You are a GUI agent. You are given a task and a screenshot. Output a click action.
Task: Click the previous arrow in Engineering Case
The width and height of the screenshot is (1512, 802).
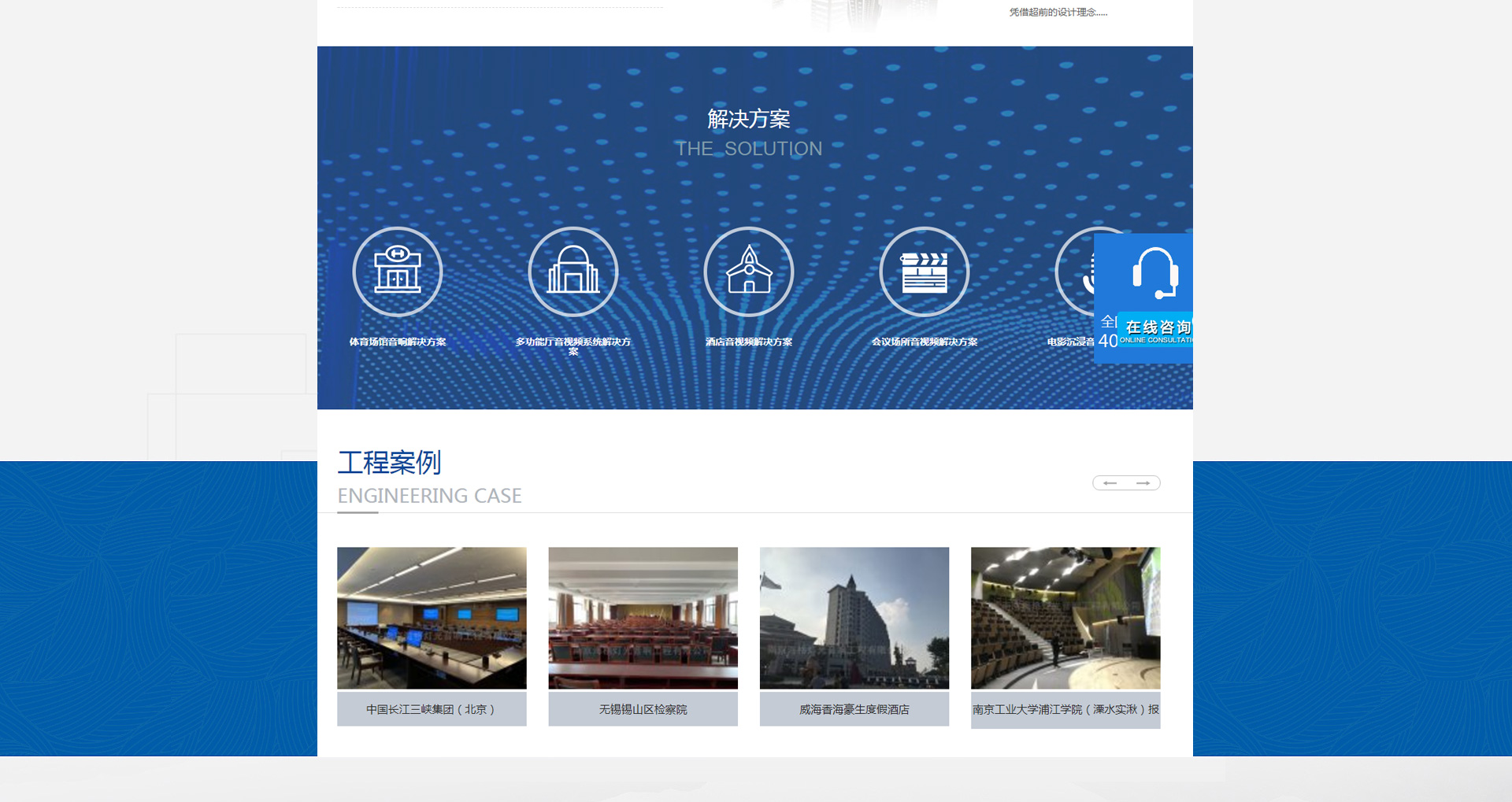tap(1110, 483)
